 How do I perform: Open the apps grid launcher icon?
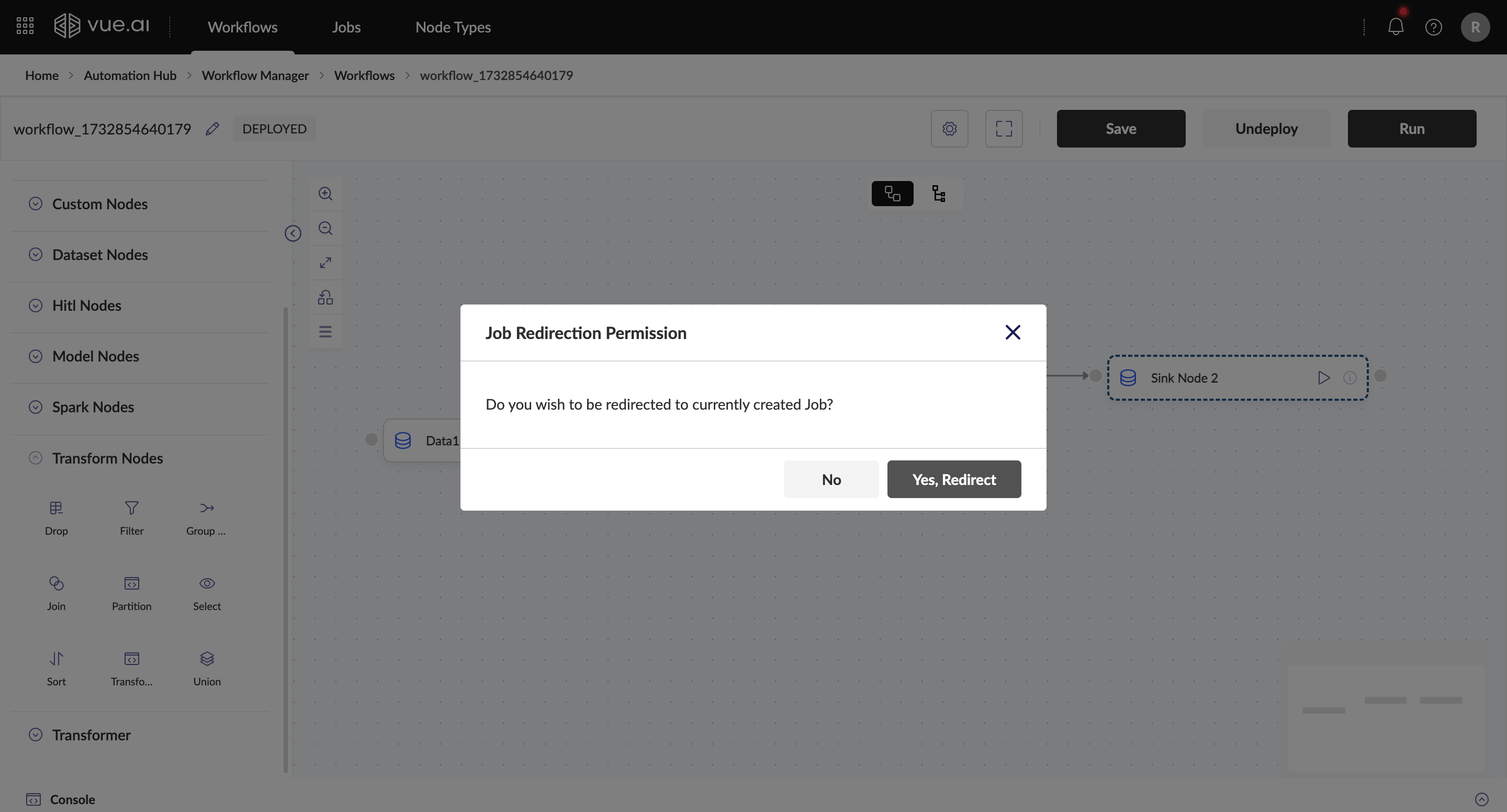[25, 26]
